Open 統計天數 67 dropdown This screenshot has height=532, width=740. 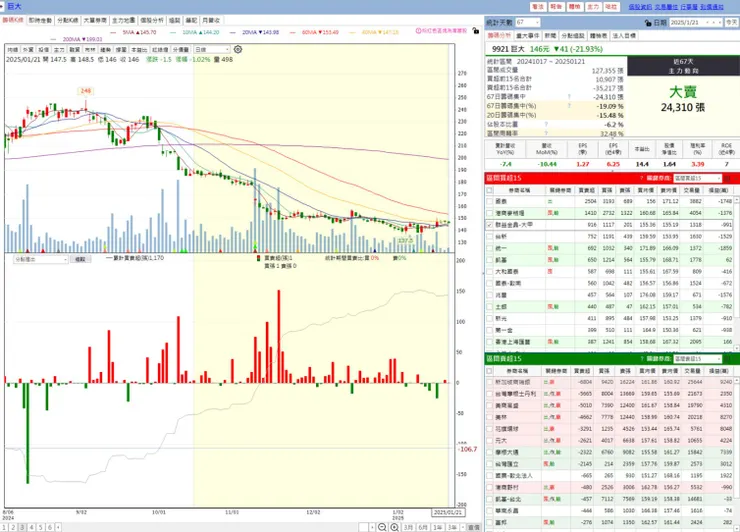528,22
